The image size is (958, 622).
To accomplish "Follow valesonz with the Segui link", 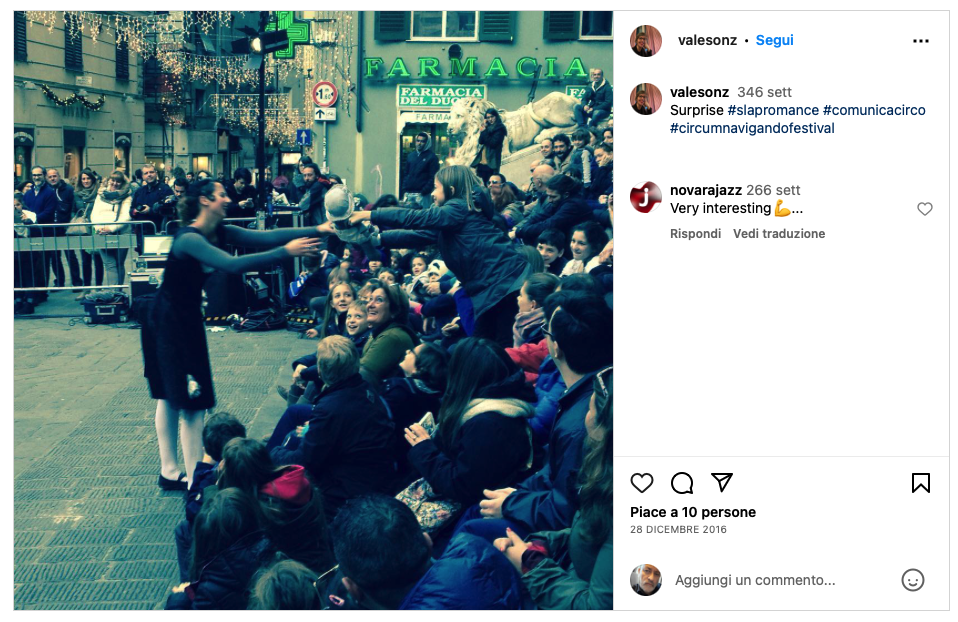I will (774, 40).
